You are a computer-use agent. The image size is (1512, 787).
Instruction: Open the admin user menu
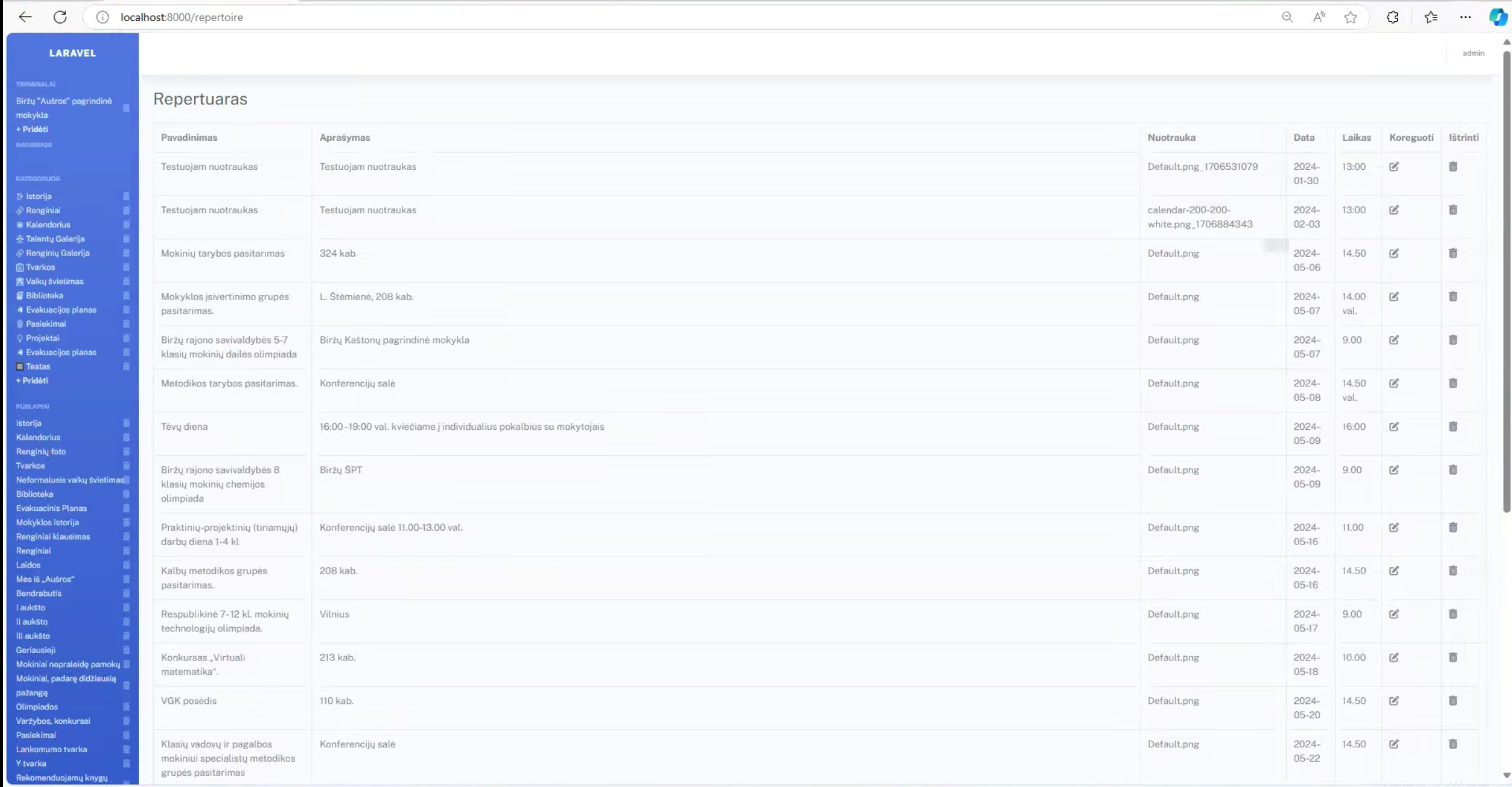tap(1473, 53)
